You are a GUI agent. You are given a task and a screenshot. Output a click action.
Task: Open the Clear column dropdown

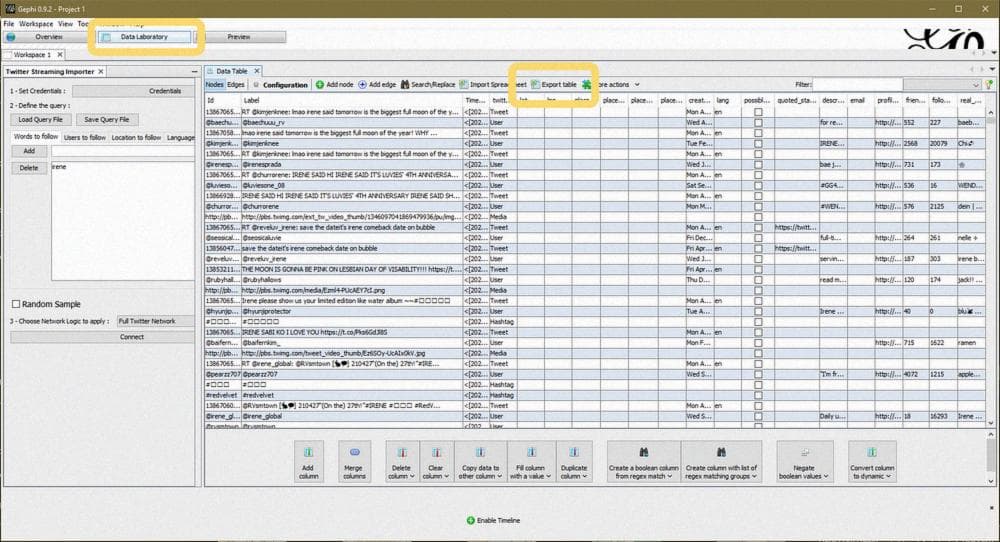pos(436,462)
